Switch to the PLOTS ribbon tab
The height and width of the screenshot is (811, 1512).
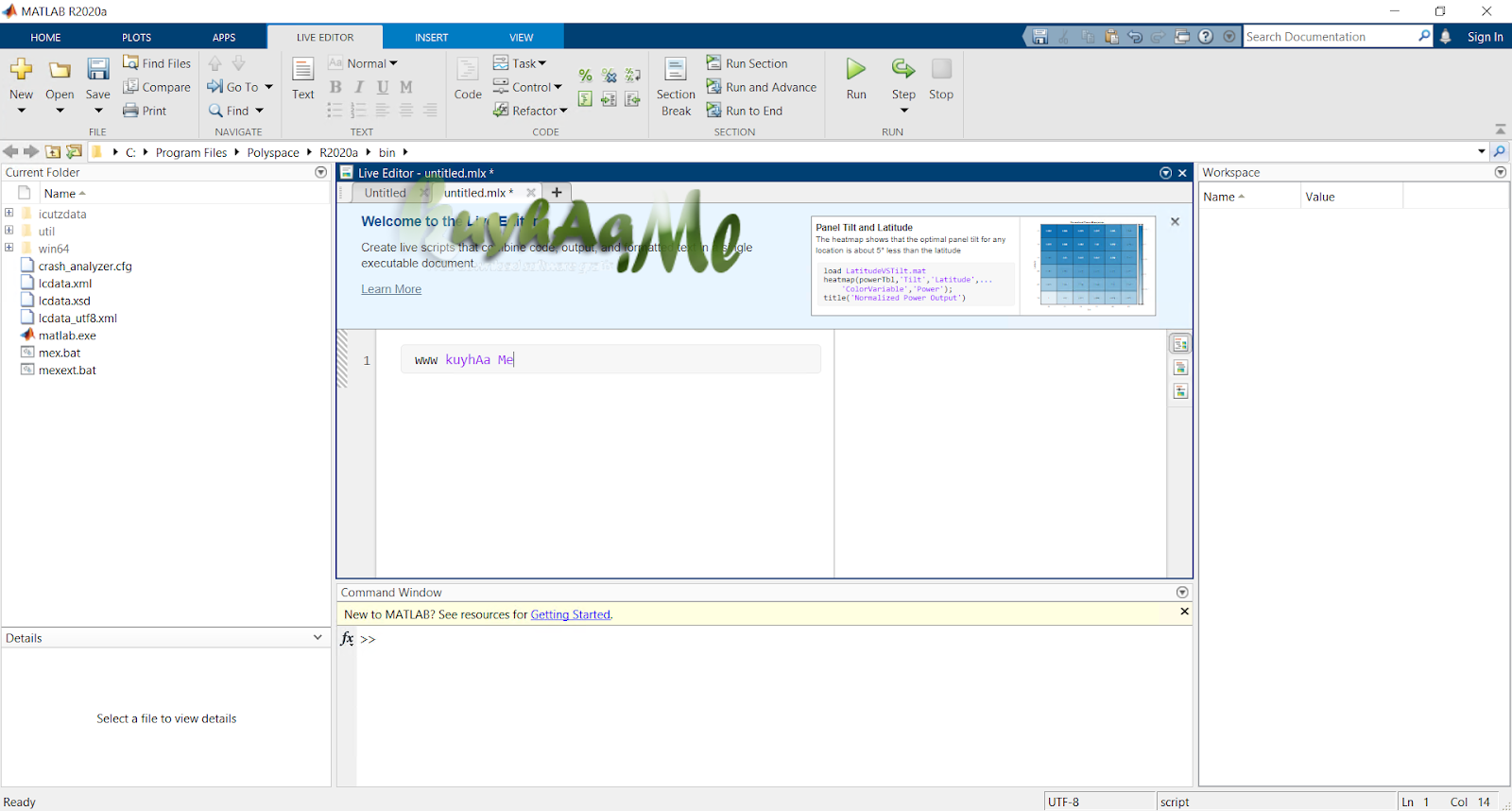pos(136,38)
